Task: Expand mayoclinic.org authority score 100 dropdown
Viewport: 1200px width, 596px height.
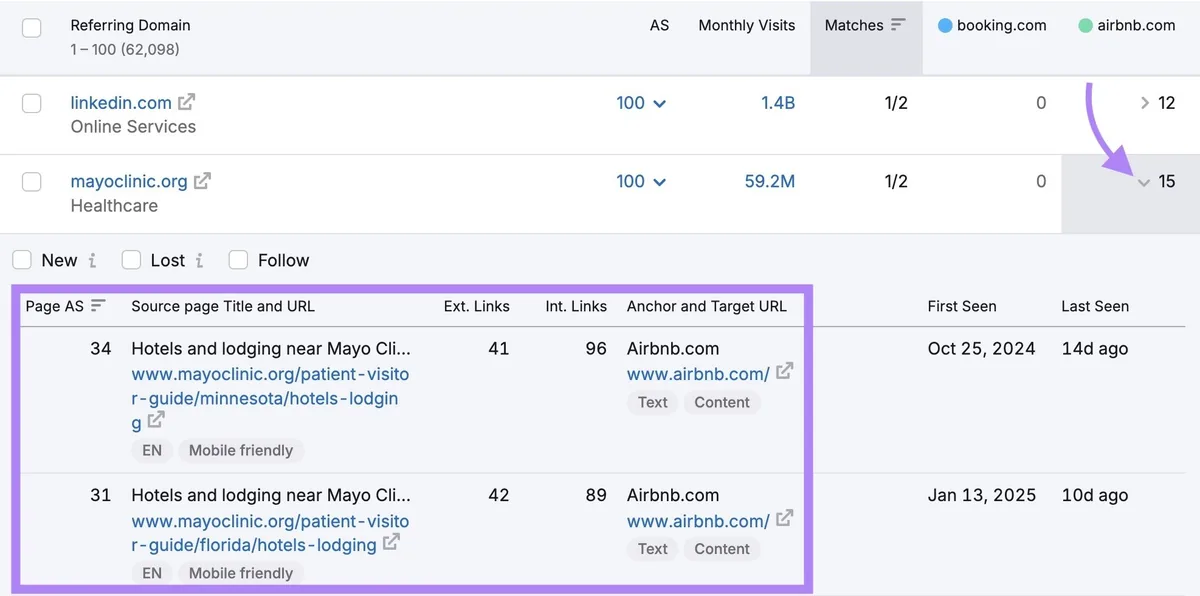Action: tap(641, 182)
